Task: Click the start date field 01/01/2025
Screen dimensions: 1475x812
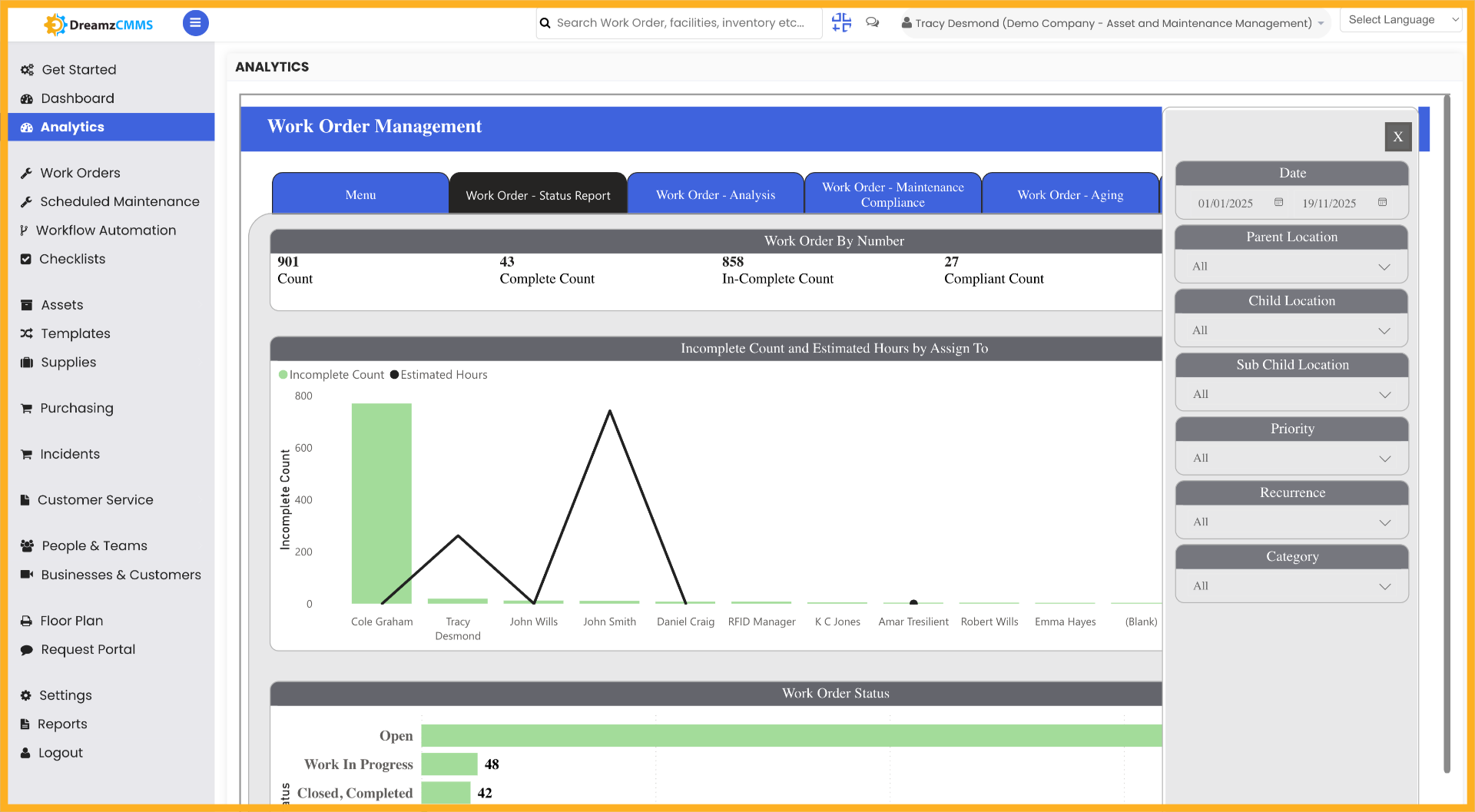Action: coord(1225,204)
